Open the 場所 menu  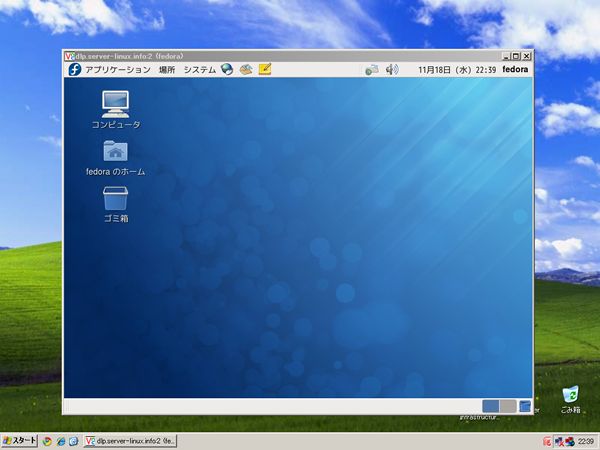coord(167,70)
